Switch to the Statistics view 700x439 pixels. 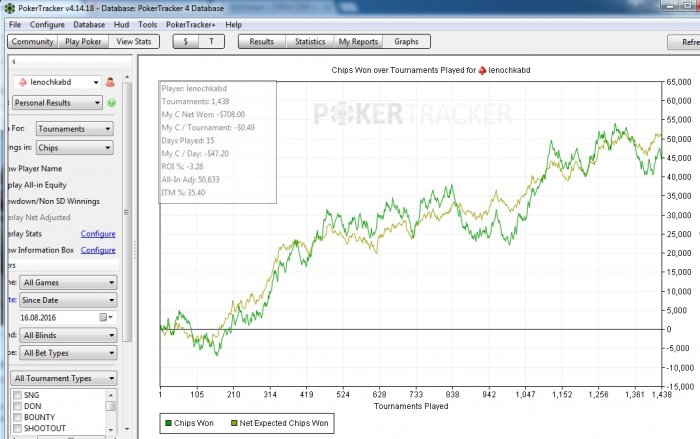[x=310, y=42]
